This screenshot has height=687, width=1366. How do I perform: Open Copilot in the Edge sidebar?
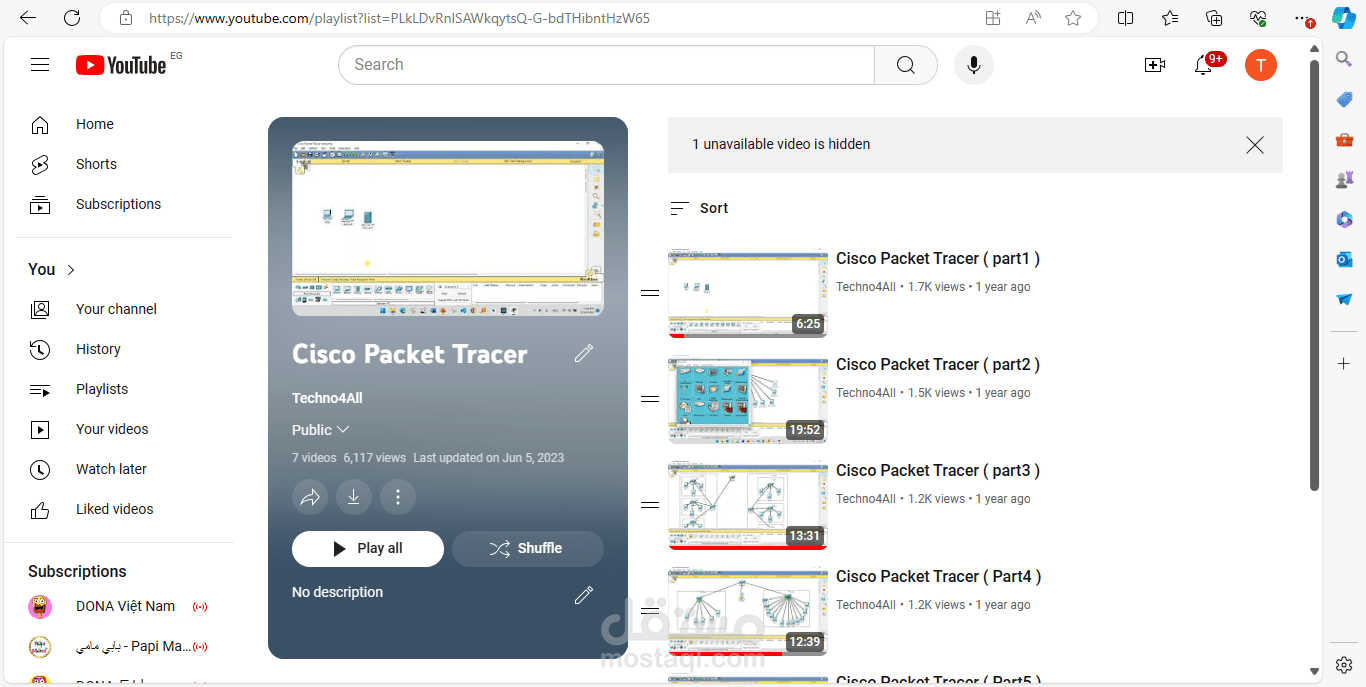click(x=1344, y=18)
